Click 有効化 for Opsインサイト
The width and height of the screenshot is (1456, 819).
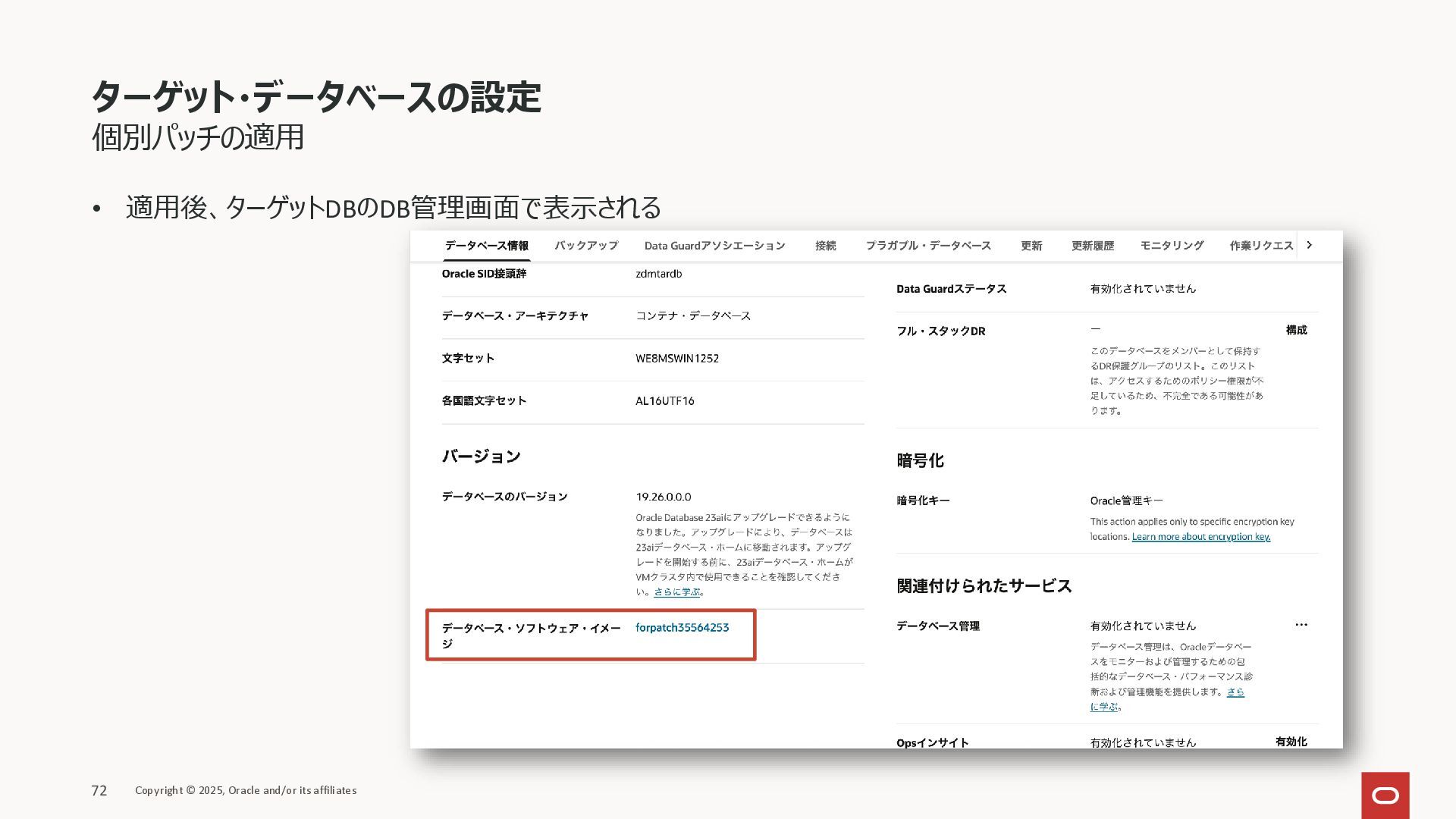click(1291, 742)
